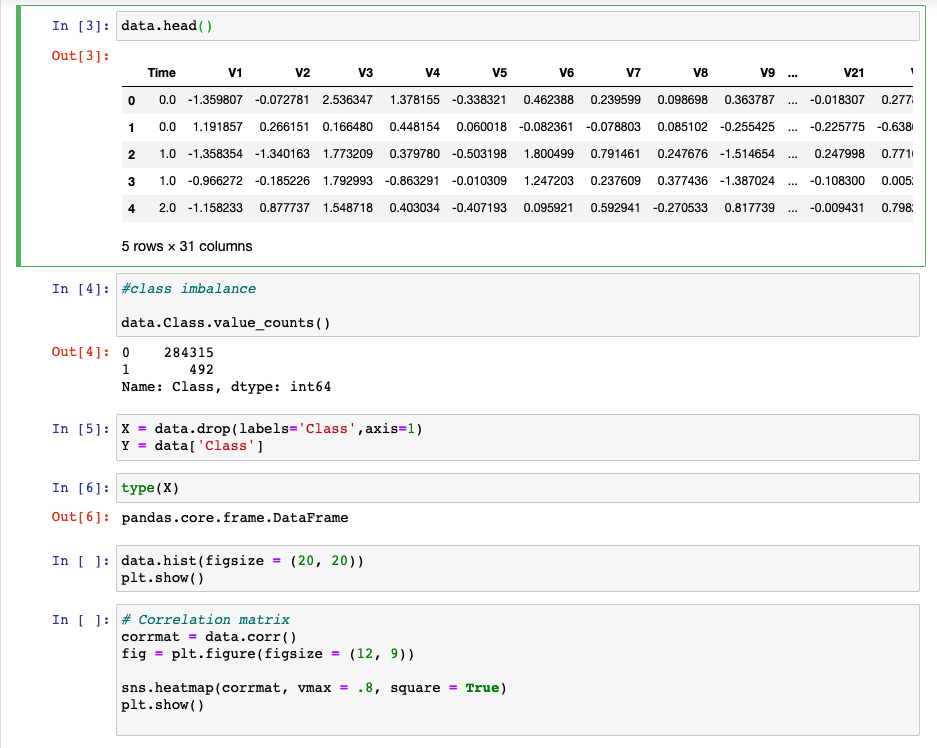The image size is (937, 748).
Task: Select the data.hist figsize cell
Action: [x=518, y=569]
